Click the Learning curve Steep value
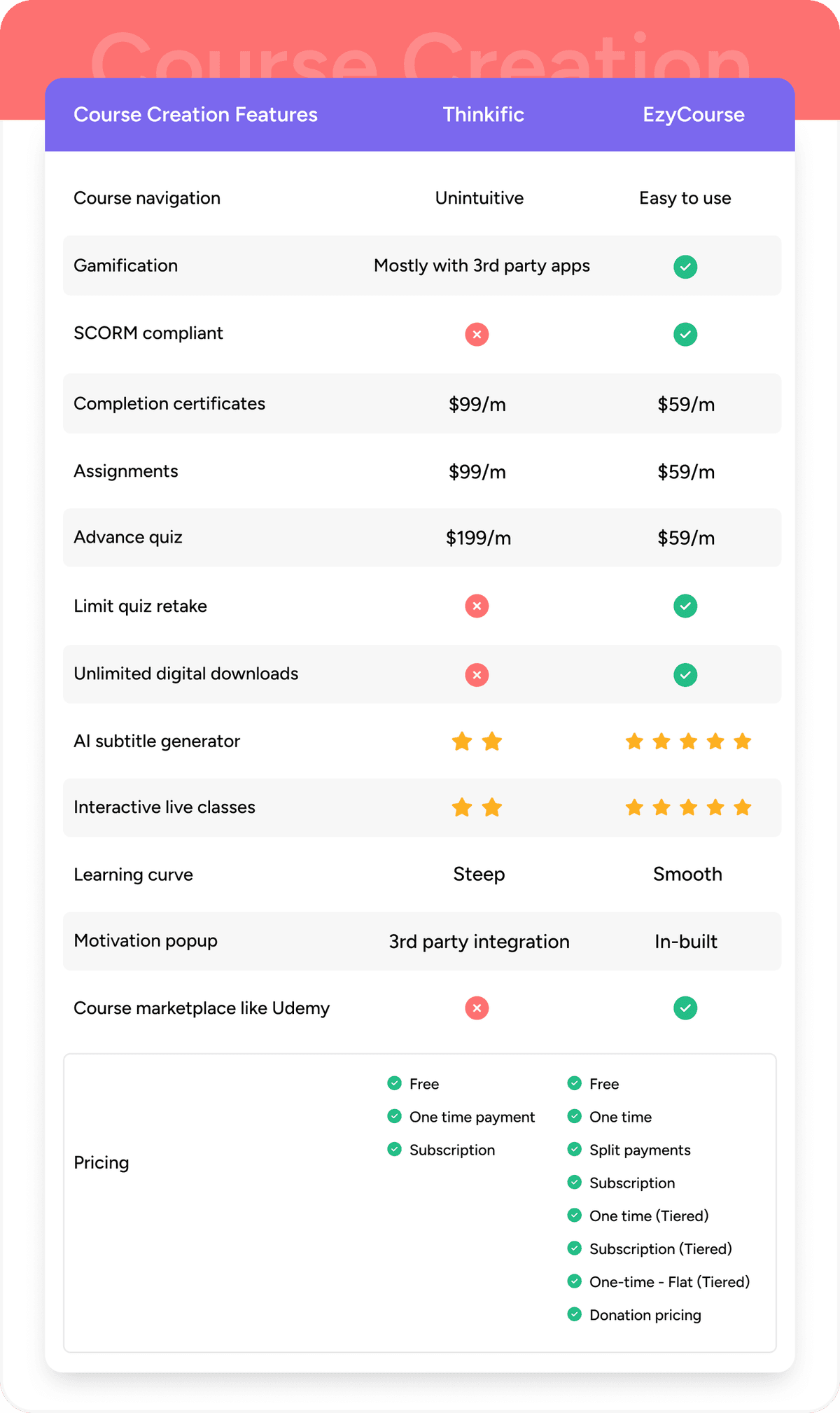Image resolution: width=840 pixels, height=1413 pixels. 479,875
